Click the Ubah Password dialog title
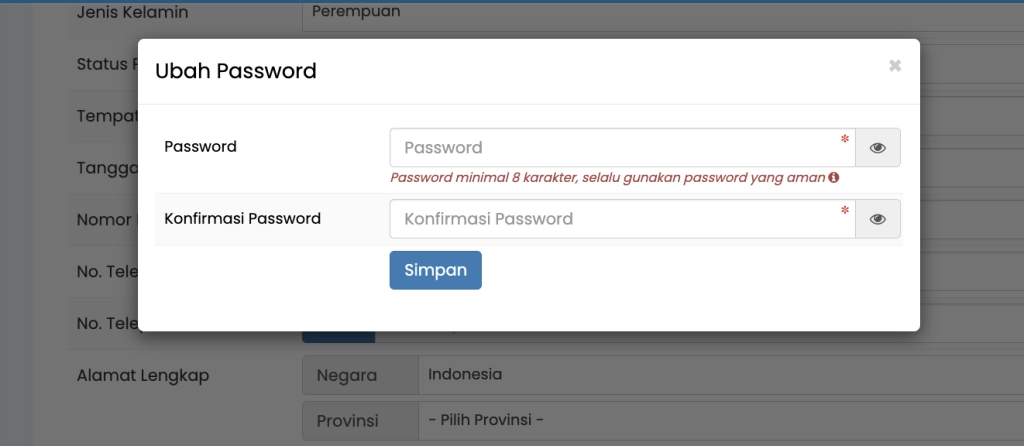 tap(236, 71)
